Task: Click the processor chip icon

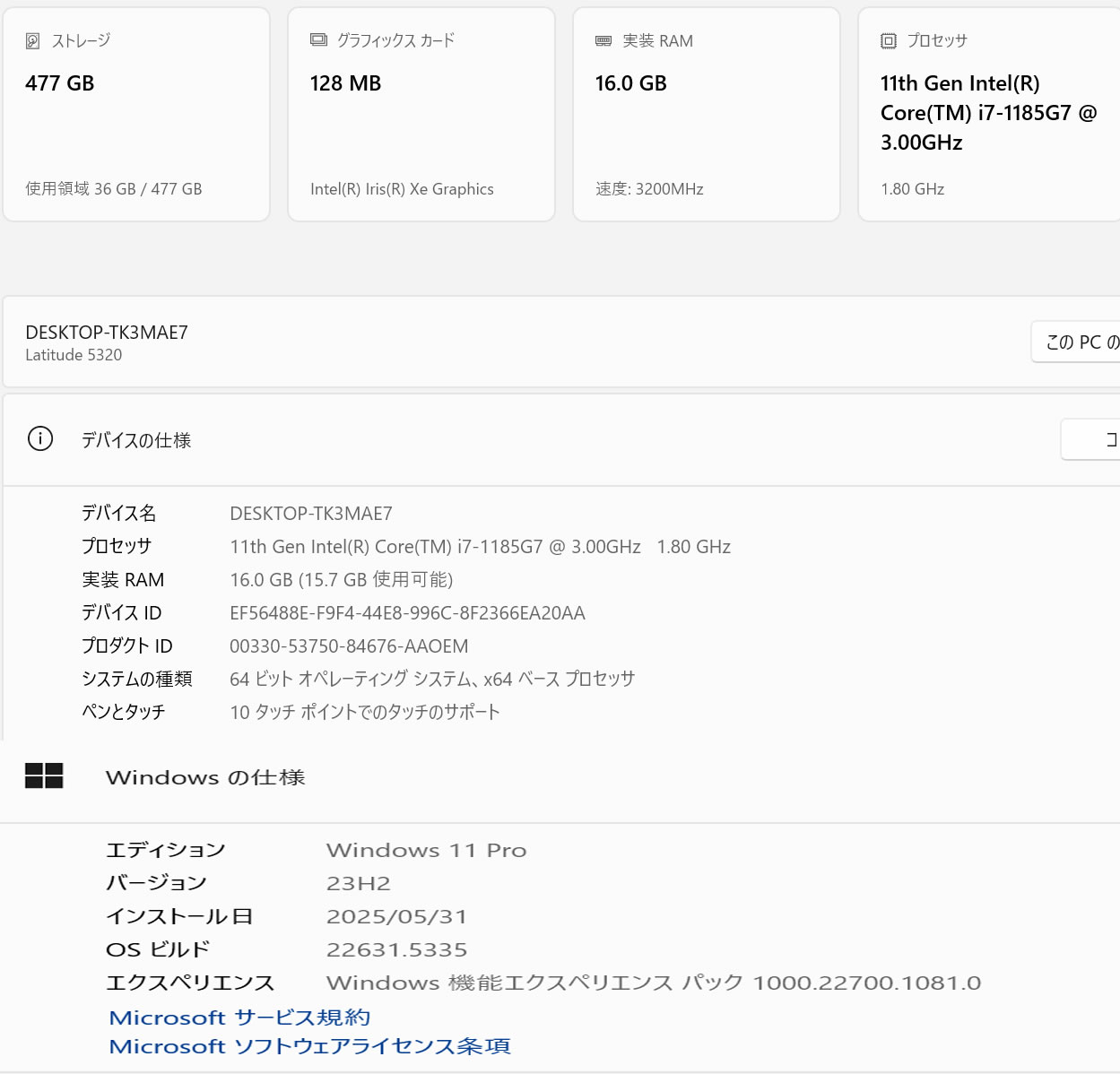Action: point(889,40)
